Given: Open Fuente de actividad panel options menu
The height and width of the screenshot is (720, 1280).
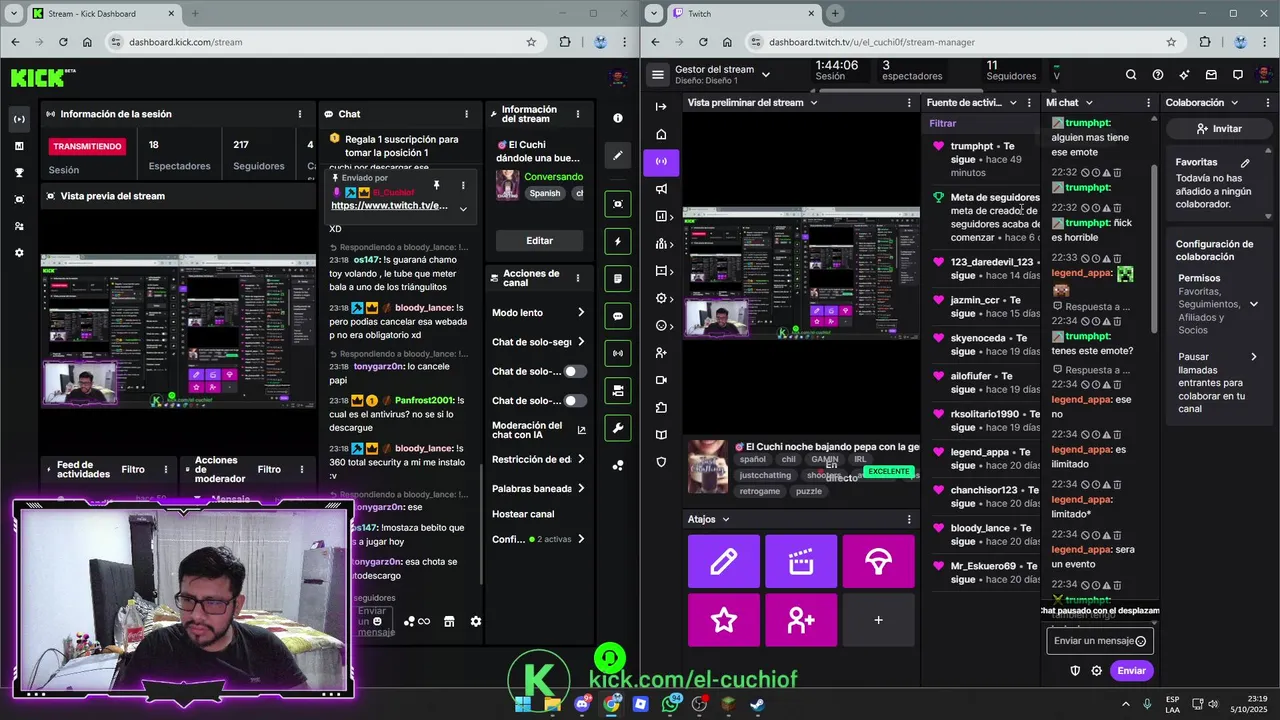Looking at the screenshot, I should click(1030, 102).
